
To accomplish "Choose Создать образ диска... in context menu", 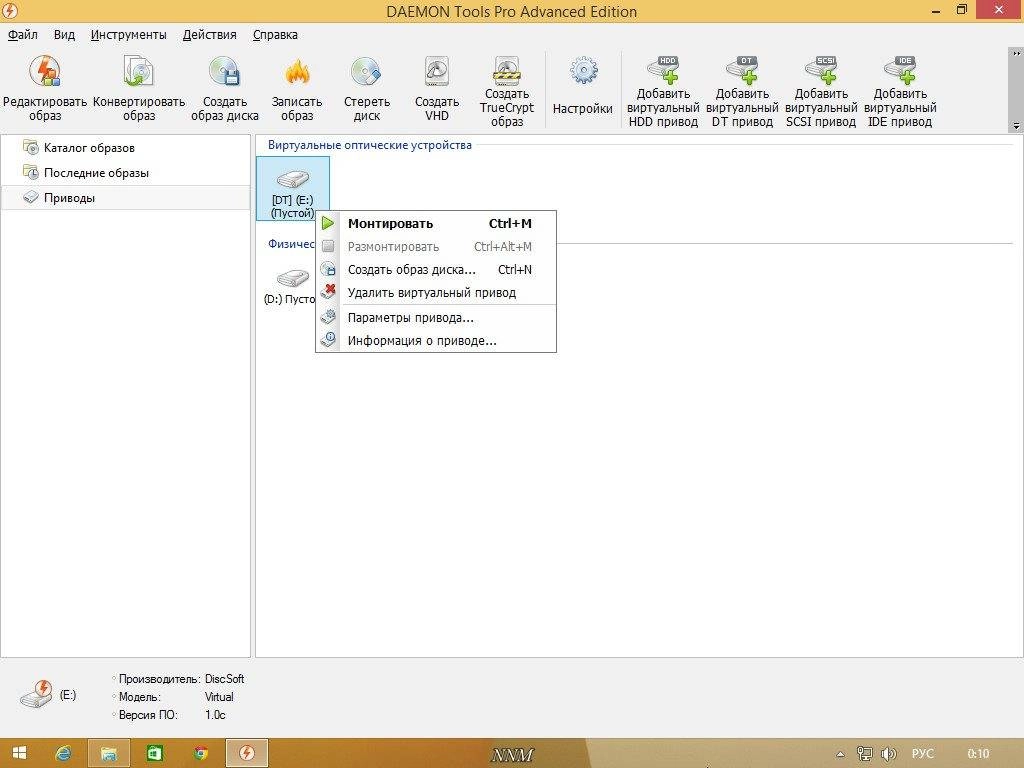I will (436, 270).
